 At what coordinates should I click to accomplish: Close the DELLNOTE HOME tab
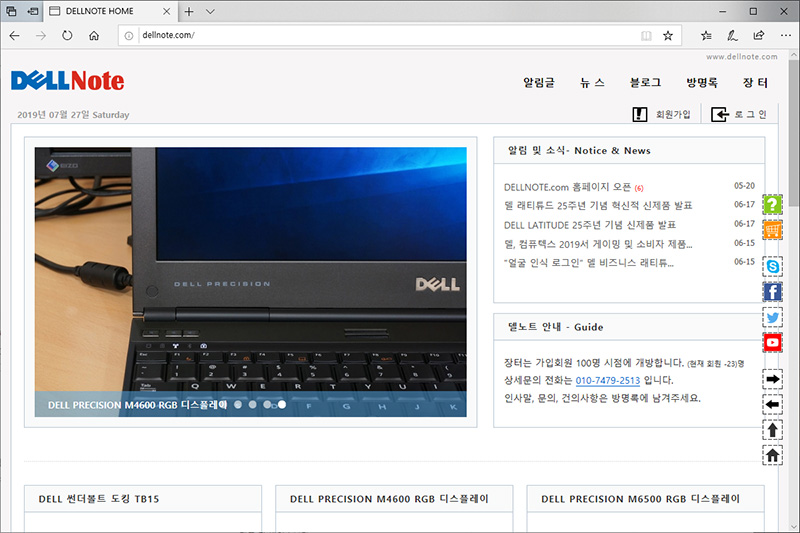coord(166,11)
